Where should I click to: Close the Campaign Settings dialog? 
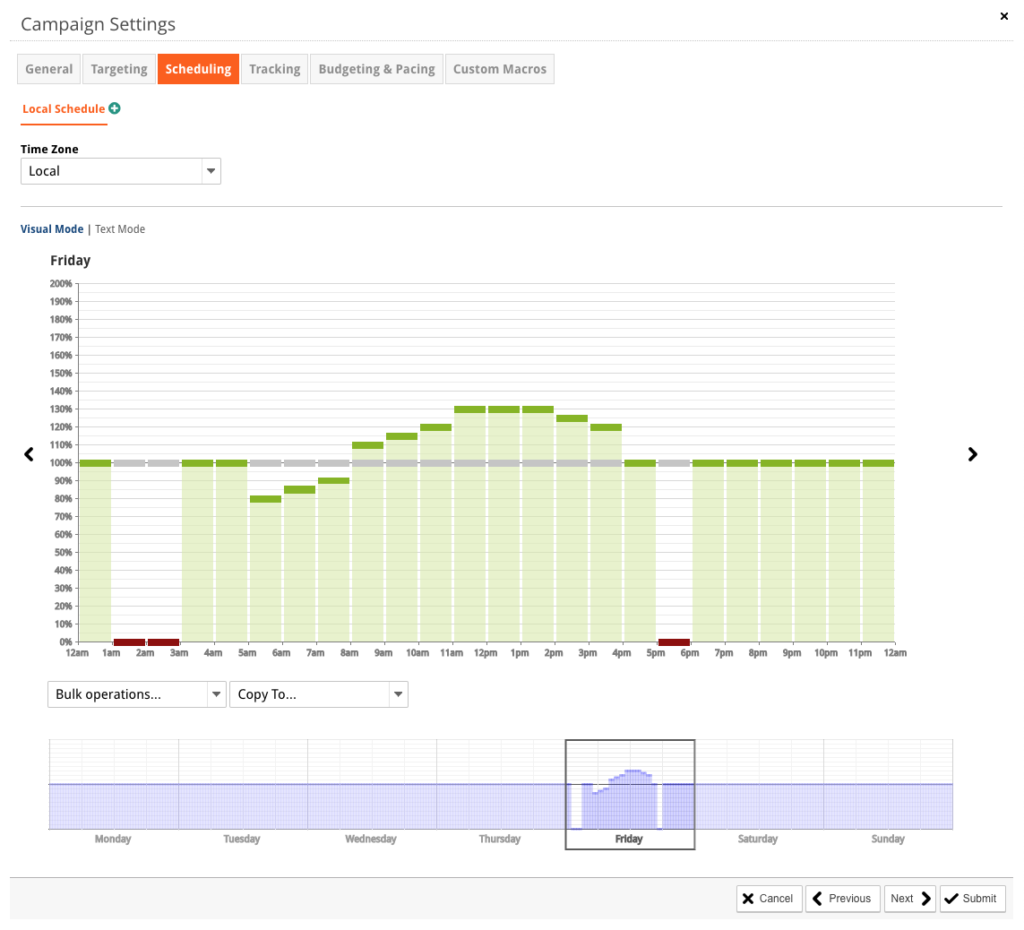tap(1004, 16)
